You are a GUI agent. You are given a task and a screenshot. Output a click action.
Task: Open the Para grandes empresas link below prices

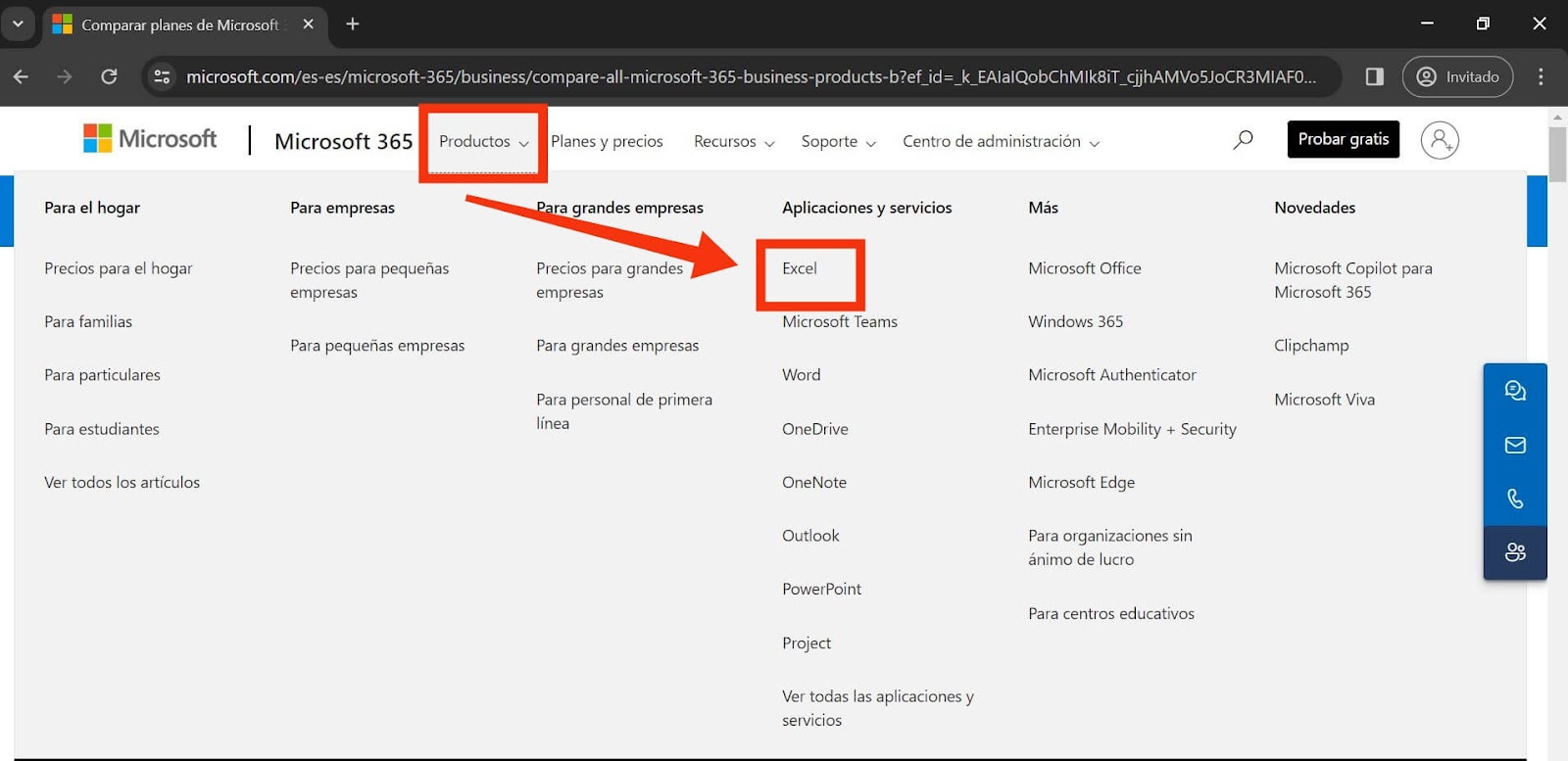coord(616,346)
